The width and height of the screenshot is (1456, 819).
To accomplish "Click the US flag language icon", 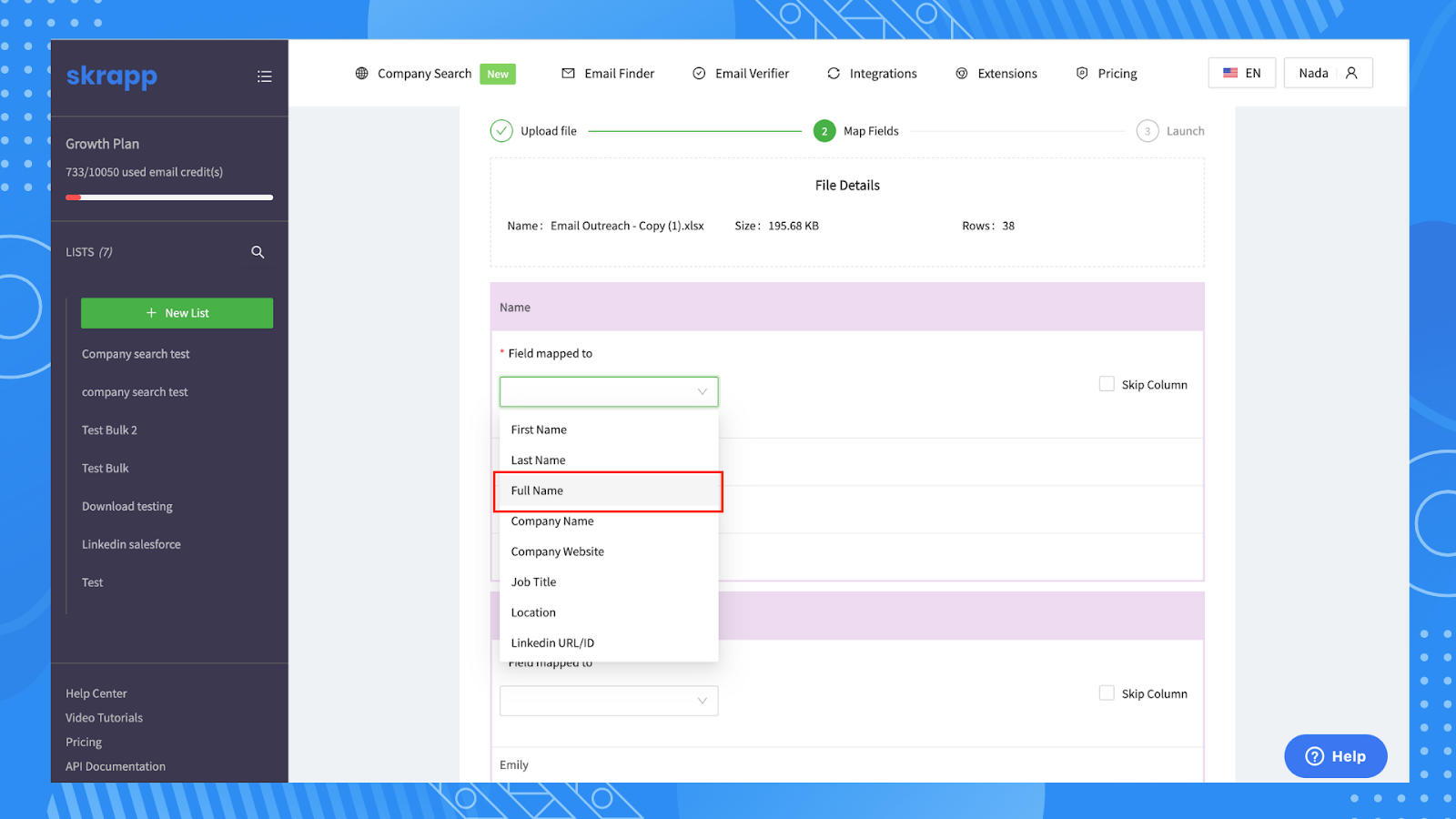I will click(1230, 73).
